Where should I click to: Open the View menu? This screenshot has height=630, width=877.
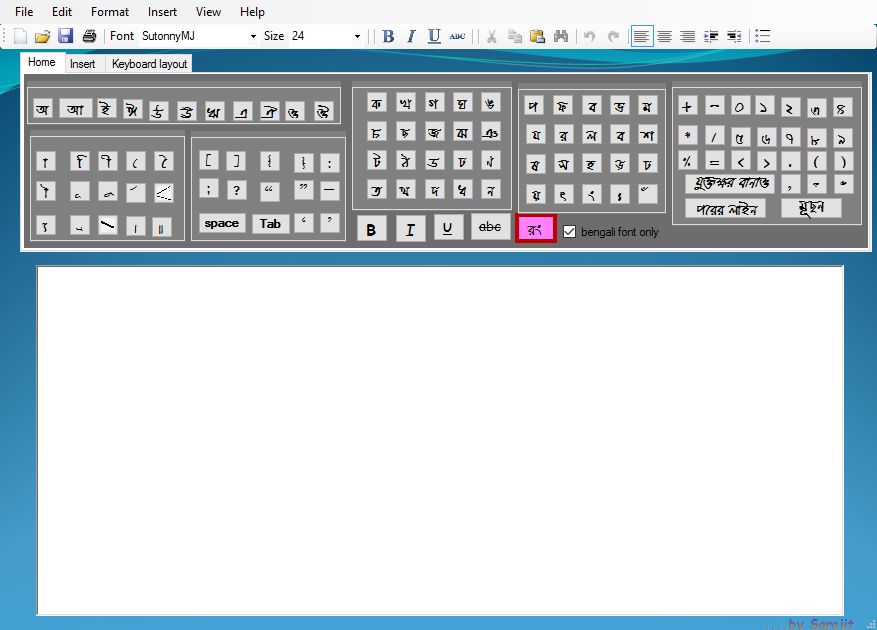pos(208,12)
